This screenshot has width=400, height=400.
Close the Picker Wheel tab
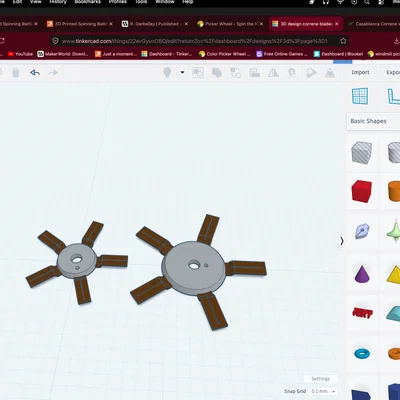261,24
